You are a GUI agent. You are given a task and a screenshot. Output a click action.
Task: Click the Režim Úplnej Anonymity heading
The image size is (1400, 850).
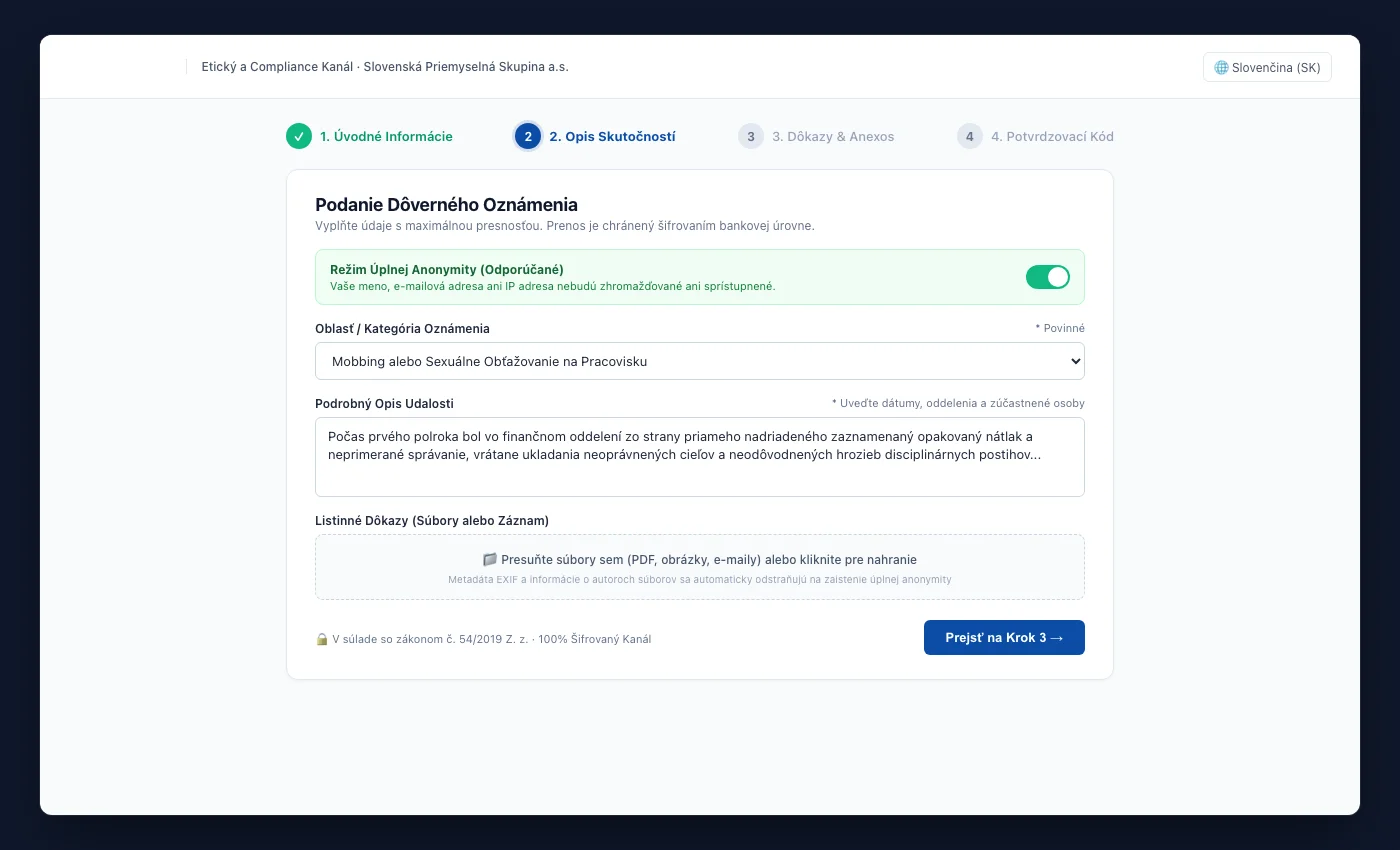(x=447, y=270)
